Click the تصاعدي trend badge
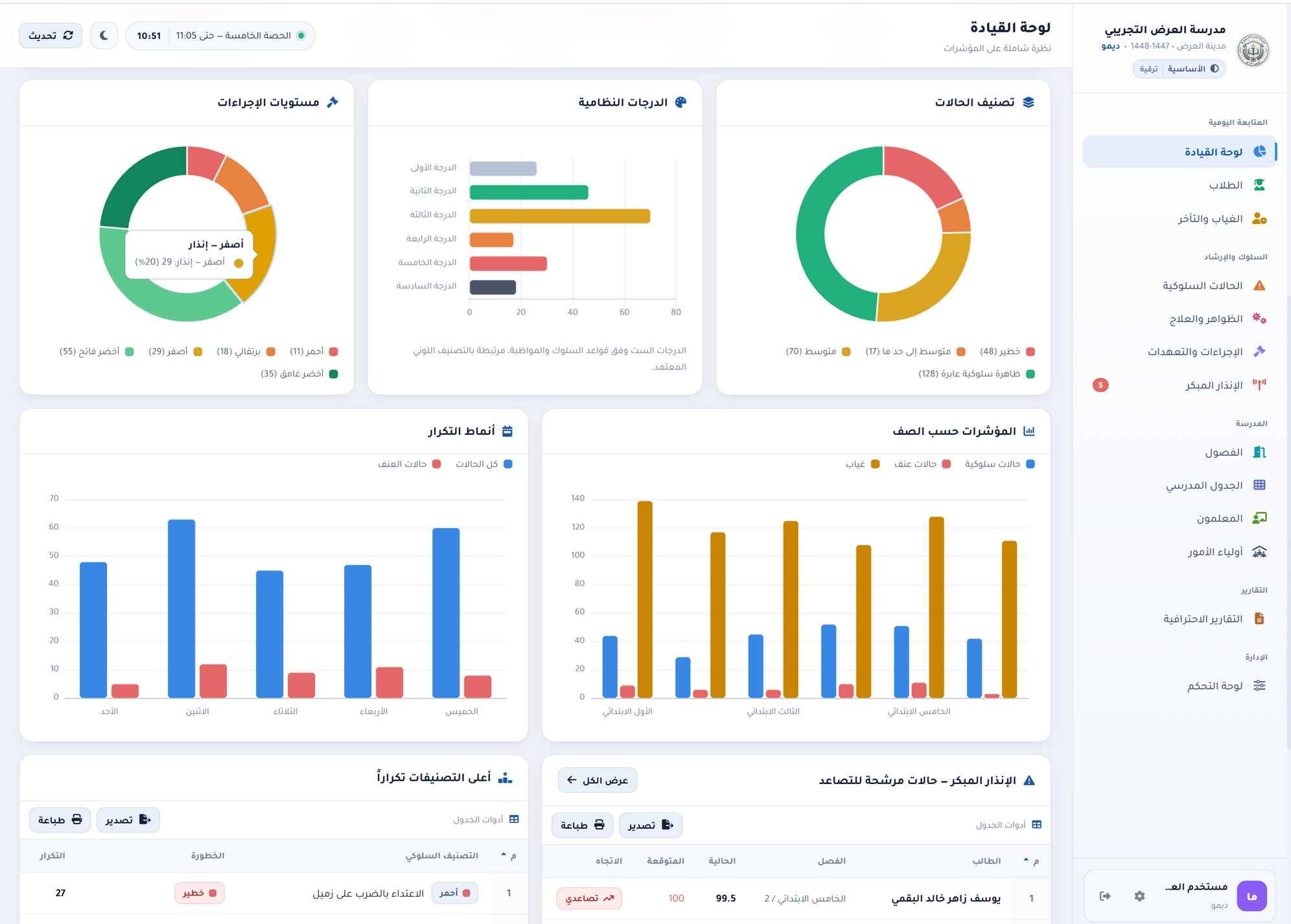This screenshot has width=1291, height=924. [x=589, y=898]
